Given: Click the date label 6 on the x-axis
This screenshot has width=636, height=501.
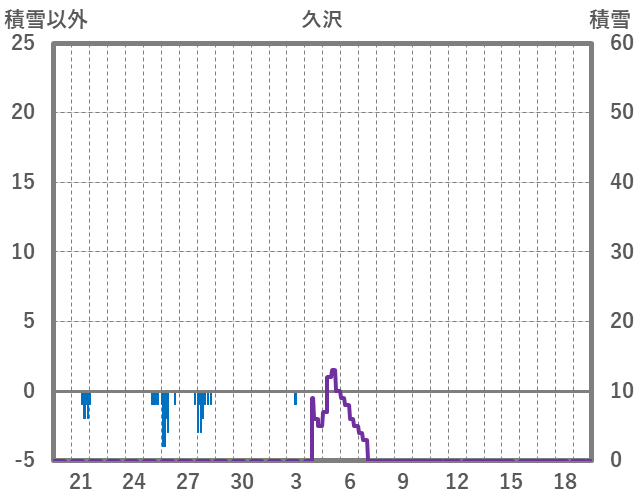Looking at the screenshot, I should [x=350, y=481].
